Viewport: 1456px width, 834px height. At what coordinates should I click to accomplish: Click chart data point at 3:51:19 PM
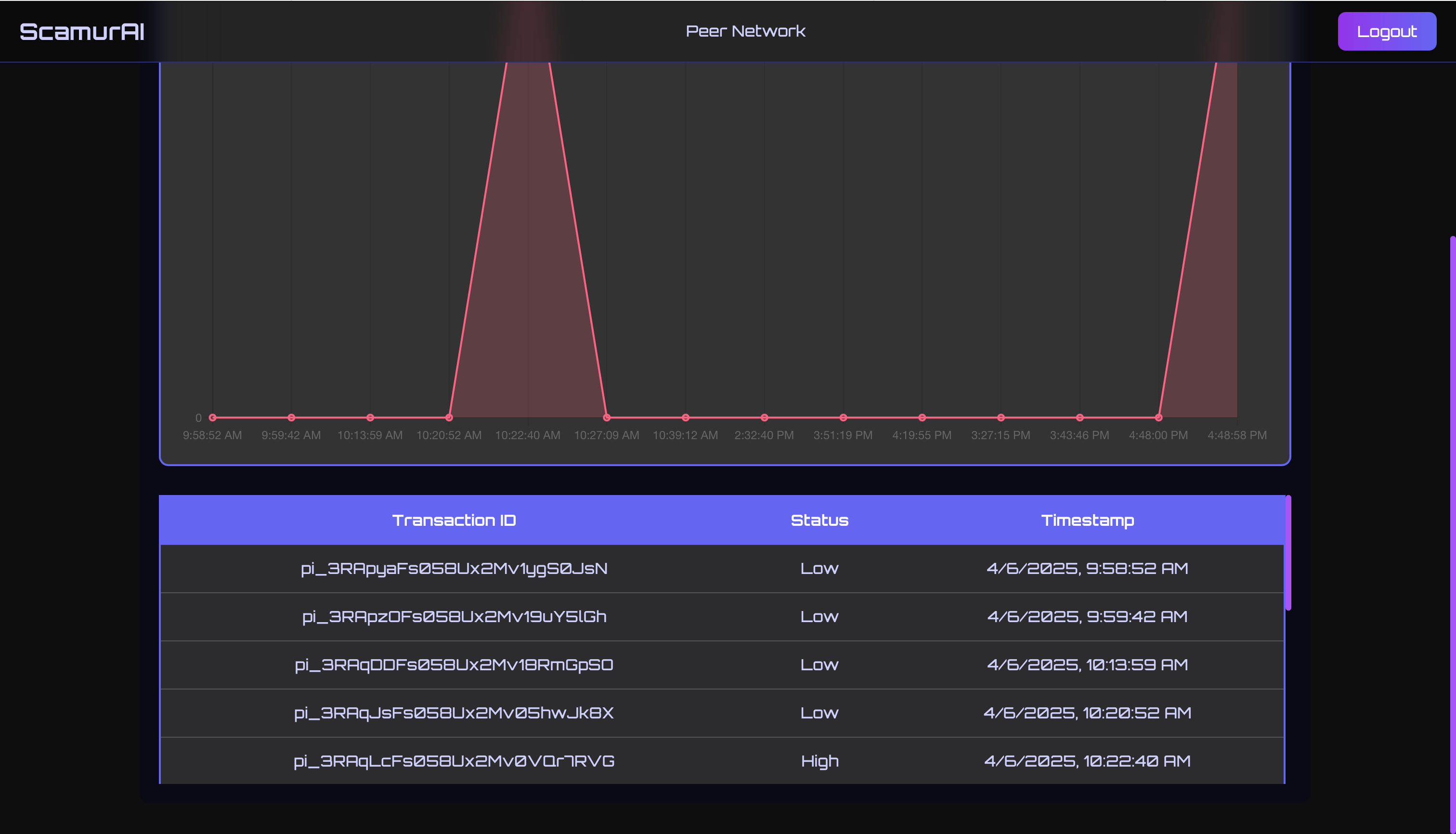(x=843, y=417)
